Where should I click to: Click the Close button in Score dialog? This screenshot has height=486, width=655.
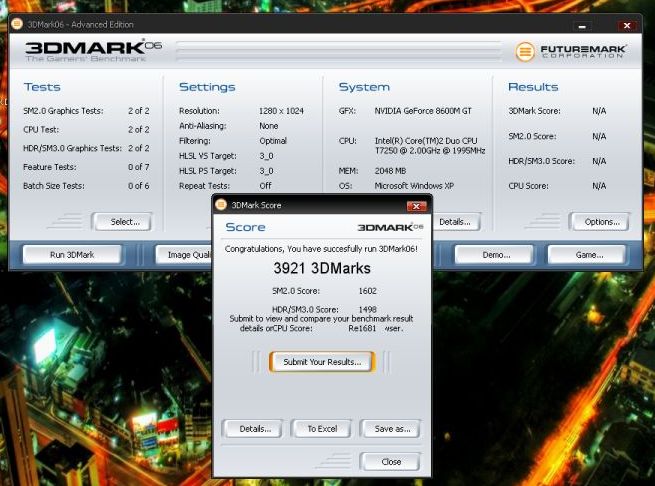point(391,462)
